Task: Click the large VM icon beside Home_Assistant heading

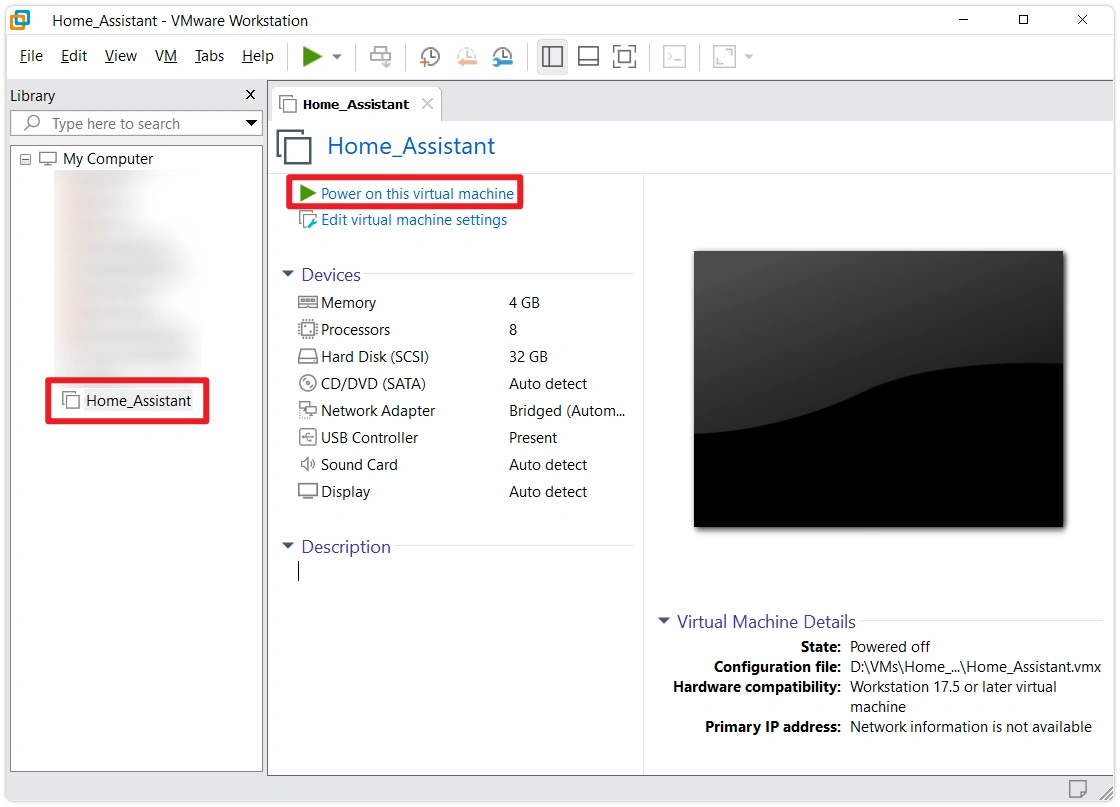Action: pyautogui.click(x=294, y=146)
